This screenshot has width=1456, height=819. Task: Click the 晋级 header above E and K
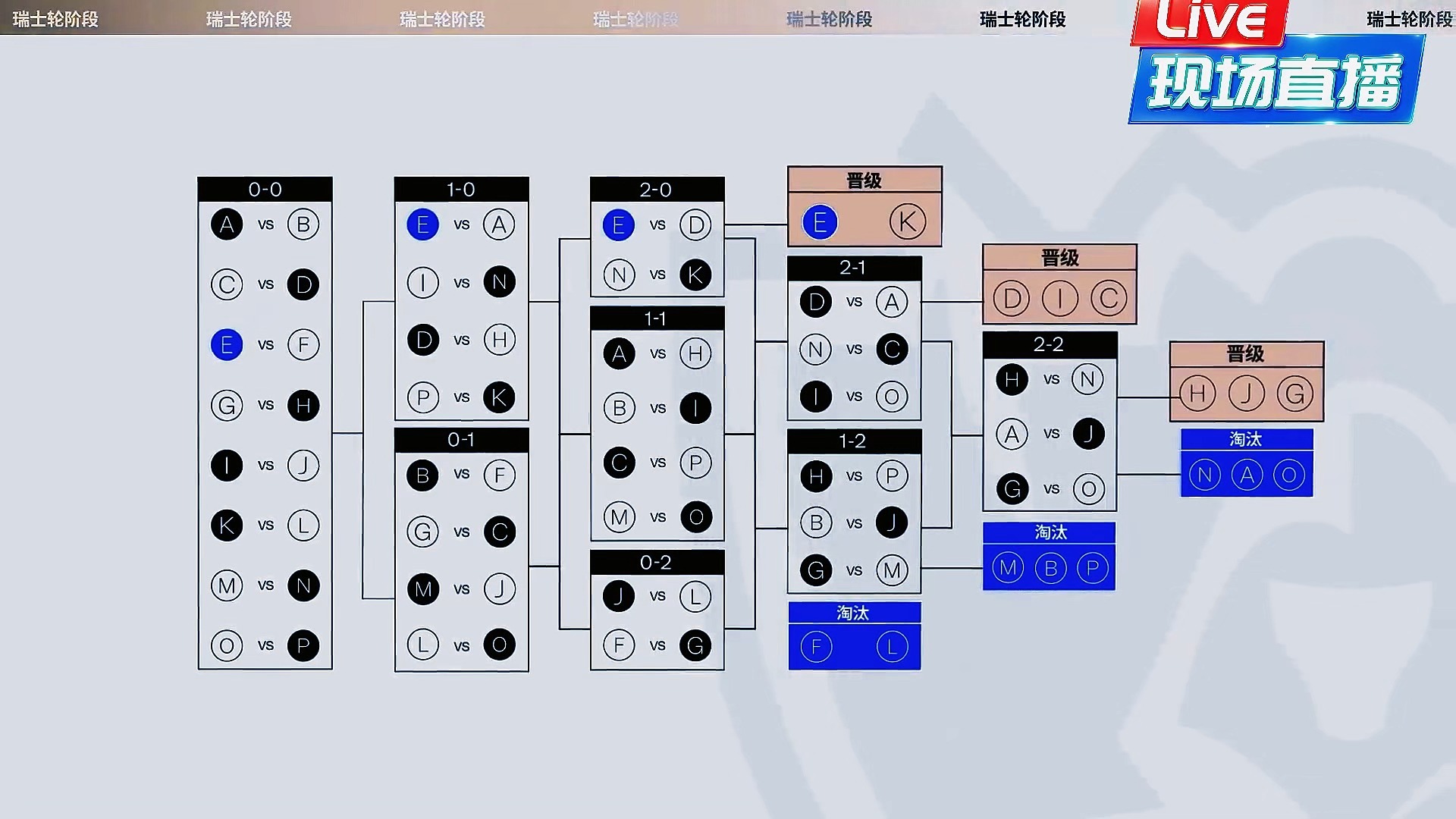coord(864,180)
